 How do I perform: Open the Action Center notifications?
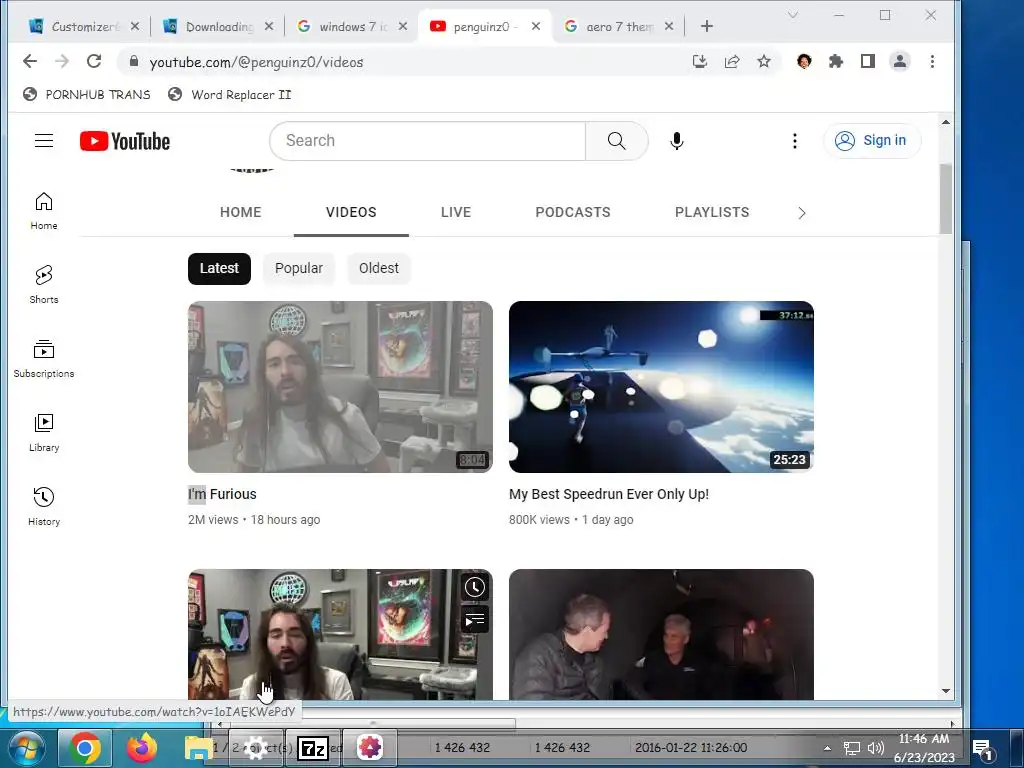pyautogui.click(x=983, y=748)
